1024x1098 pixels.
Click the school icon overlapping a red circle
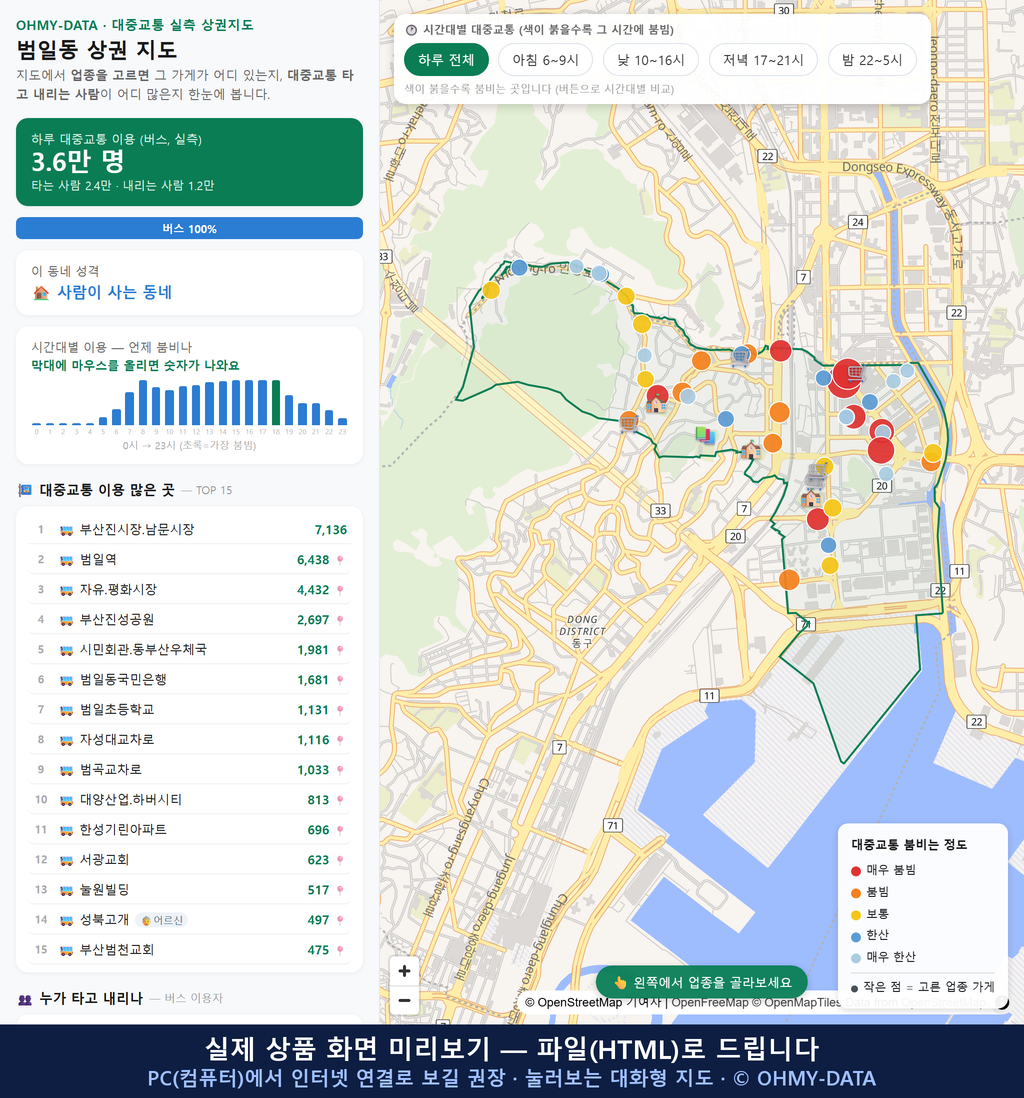click(x=656, y=403)
